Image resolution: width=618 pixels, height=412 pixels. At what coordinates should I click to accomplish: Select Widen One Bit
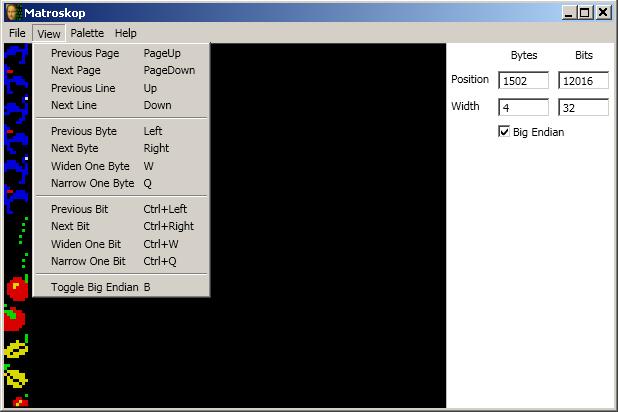(x=122, y=244)
